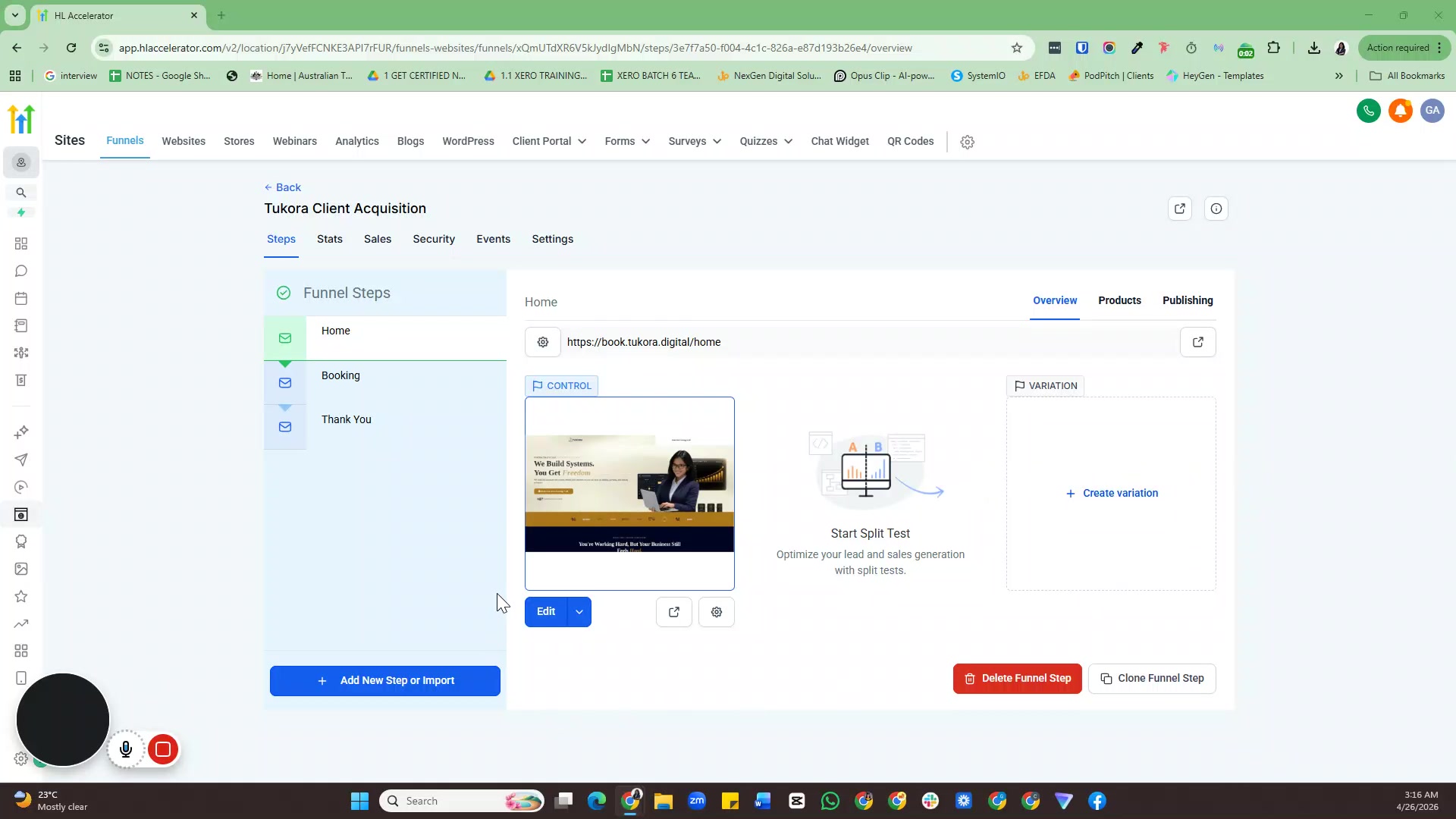The height and width of the screenshot is (819, 1456).
Task: Expand Surveys dropdown menu
Action: (695, 141)
